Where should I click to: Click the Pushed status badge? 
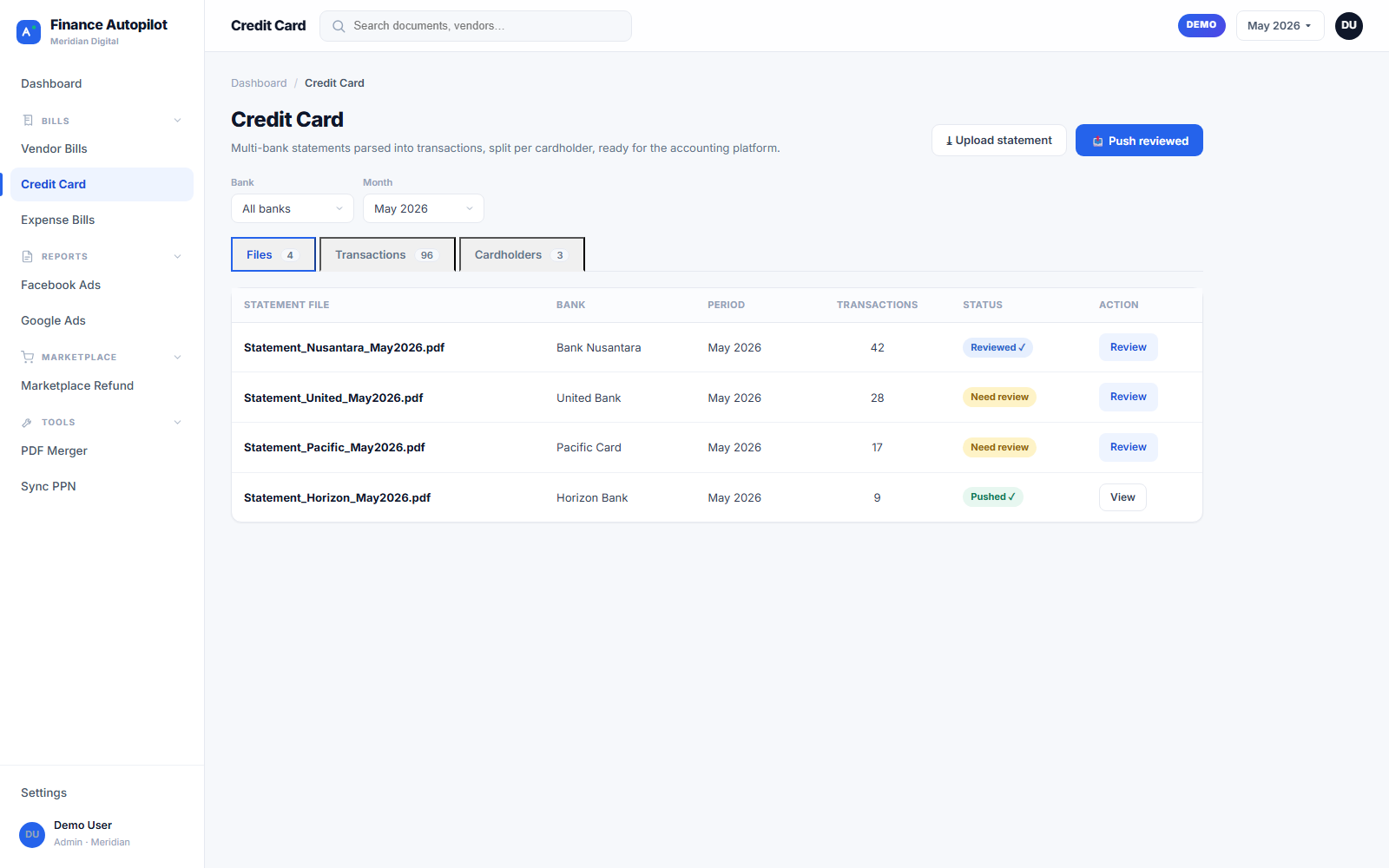tap(992, 496)
